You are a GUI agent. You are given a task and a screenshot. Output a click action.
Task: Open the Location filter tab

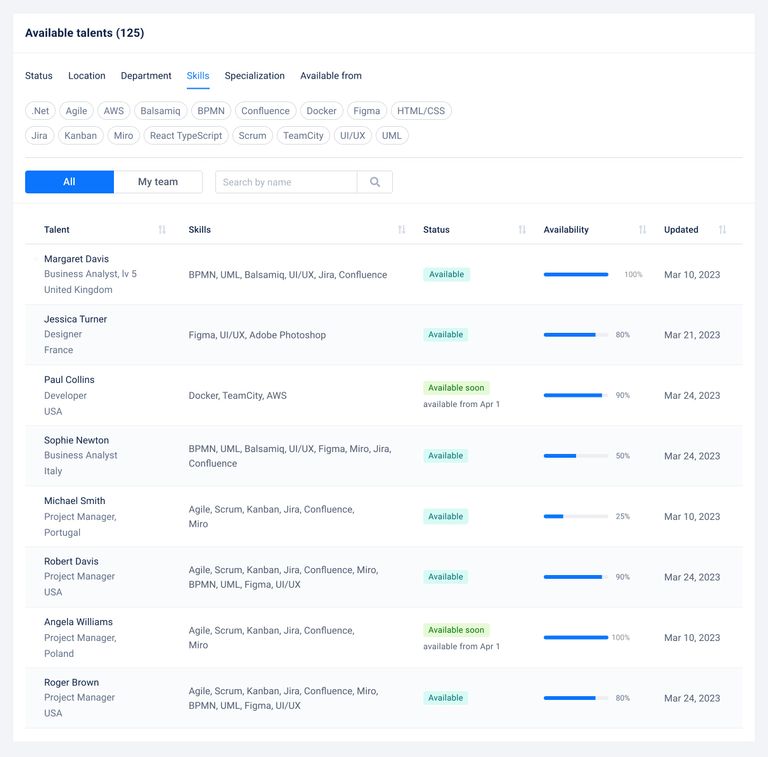[x=87, y=76]
